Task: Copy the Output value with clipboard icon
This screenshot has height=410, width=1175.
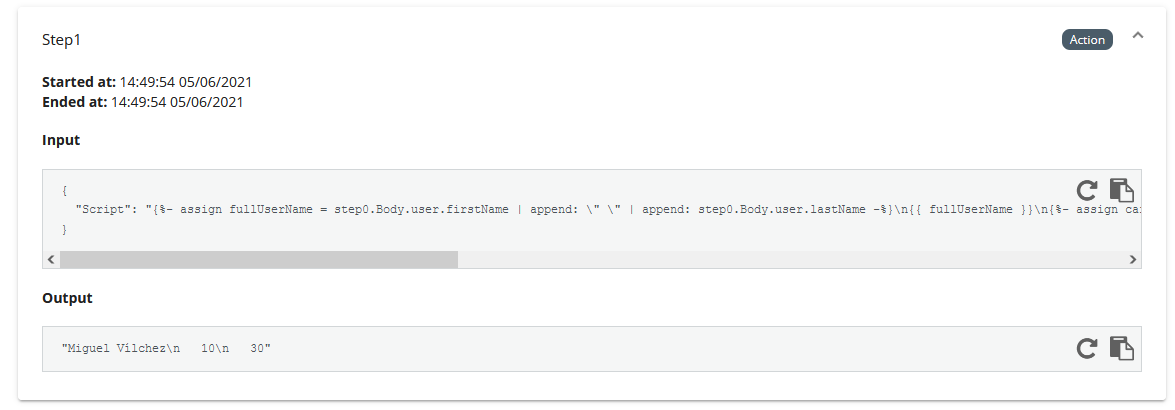Action: [x=1121, y=348]
